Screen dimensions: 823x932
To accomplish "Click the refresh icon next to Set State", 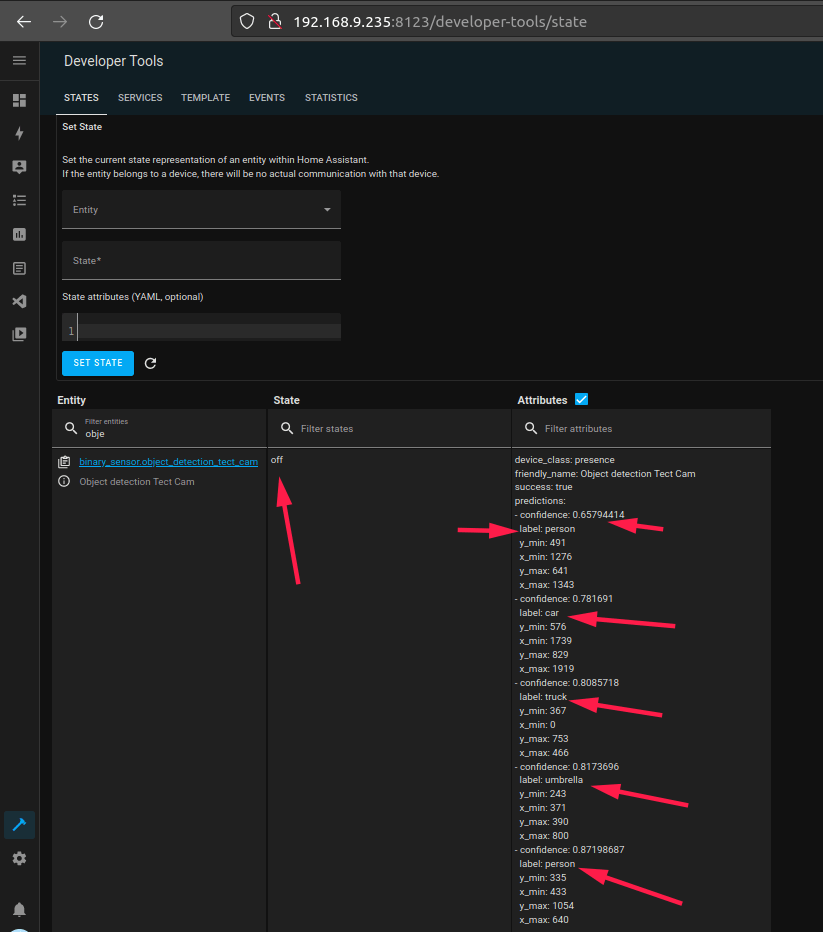I will (x=150, y=363).
